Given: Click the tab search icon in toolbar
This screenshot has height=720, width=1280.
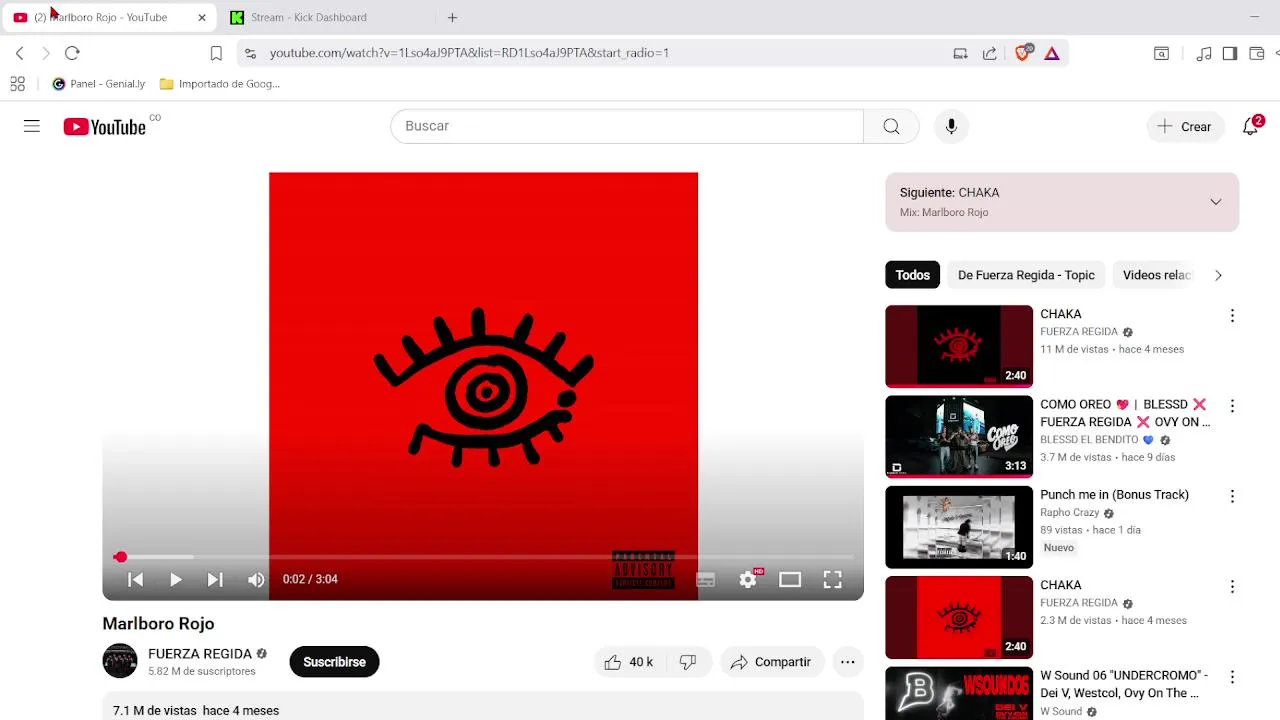Looking at the screenshot, I should (1161, 53).
